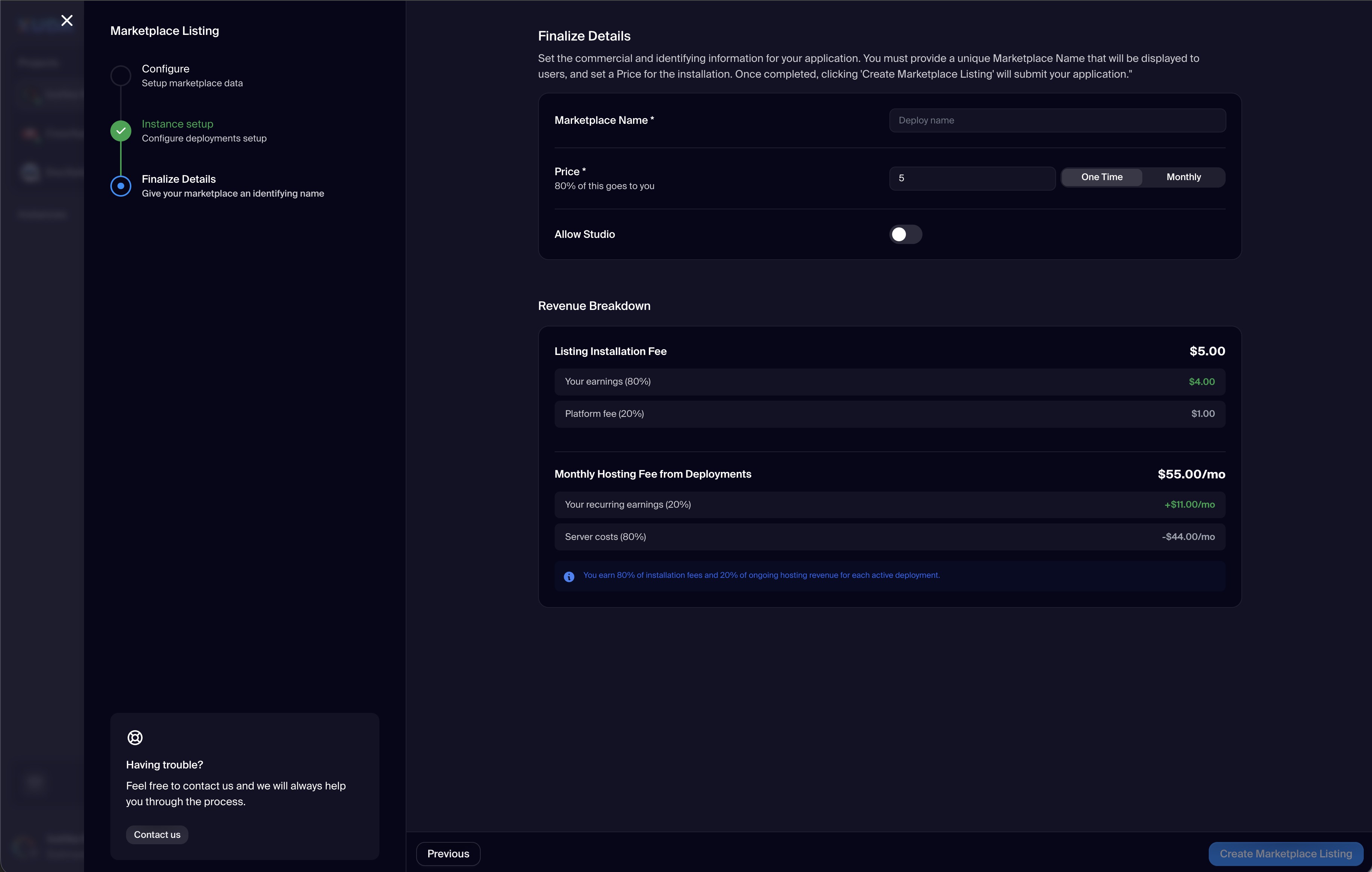Toggle the Allow Studio switch
Viewport: 1372px width, 872px height.
click(905, 234)
